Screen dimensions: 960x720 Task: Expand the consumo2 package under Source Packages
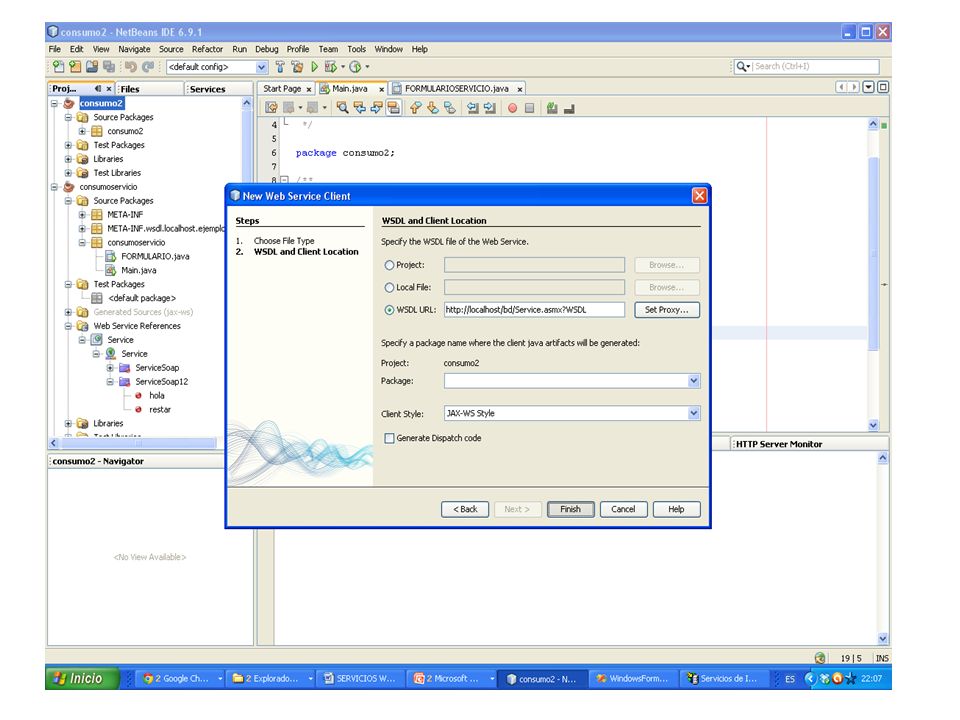83,131
